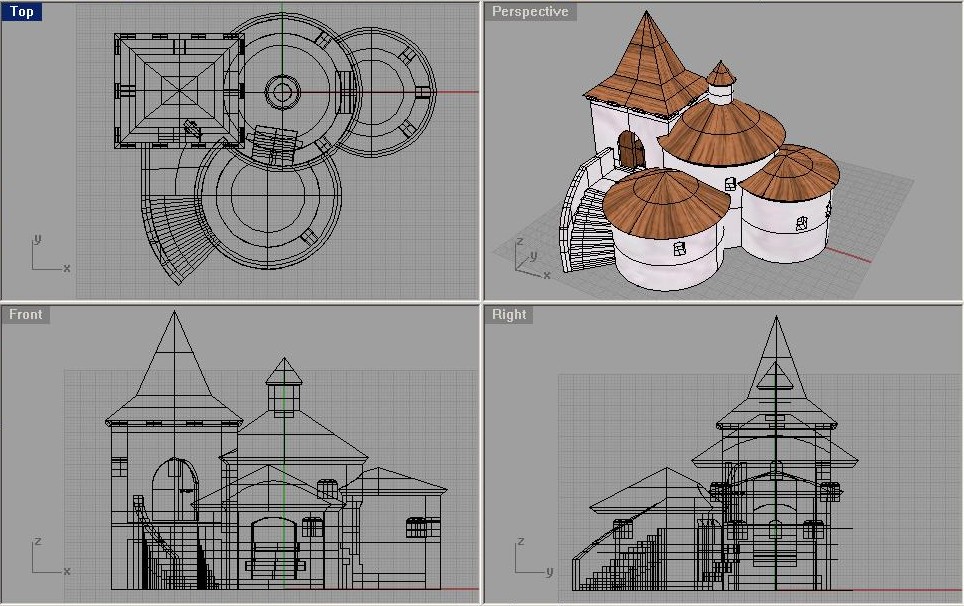Click the axis indicator in Front viewport
Viewport: 964px width, 606px height.
click(50, 556)
